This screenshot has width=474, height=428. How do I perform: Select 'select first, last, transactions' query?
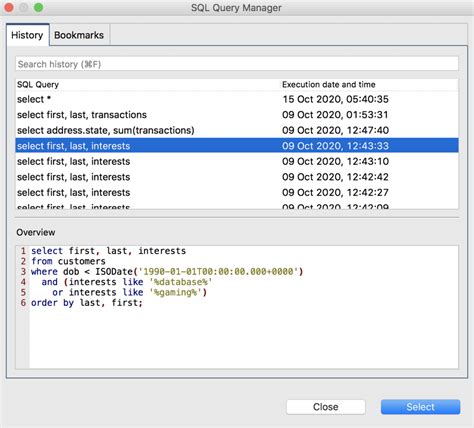tap(237, 115)
